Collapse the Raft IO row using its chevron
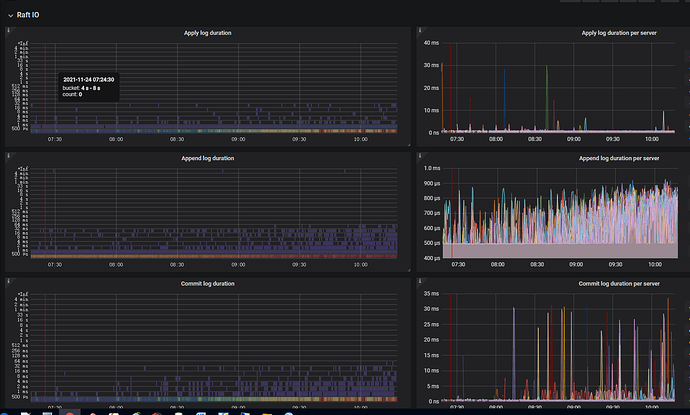This screenshot has width=690, height=415. point(9,14)
